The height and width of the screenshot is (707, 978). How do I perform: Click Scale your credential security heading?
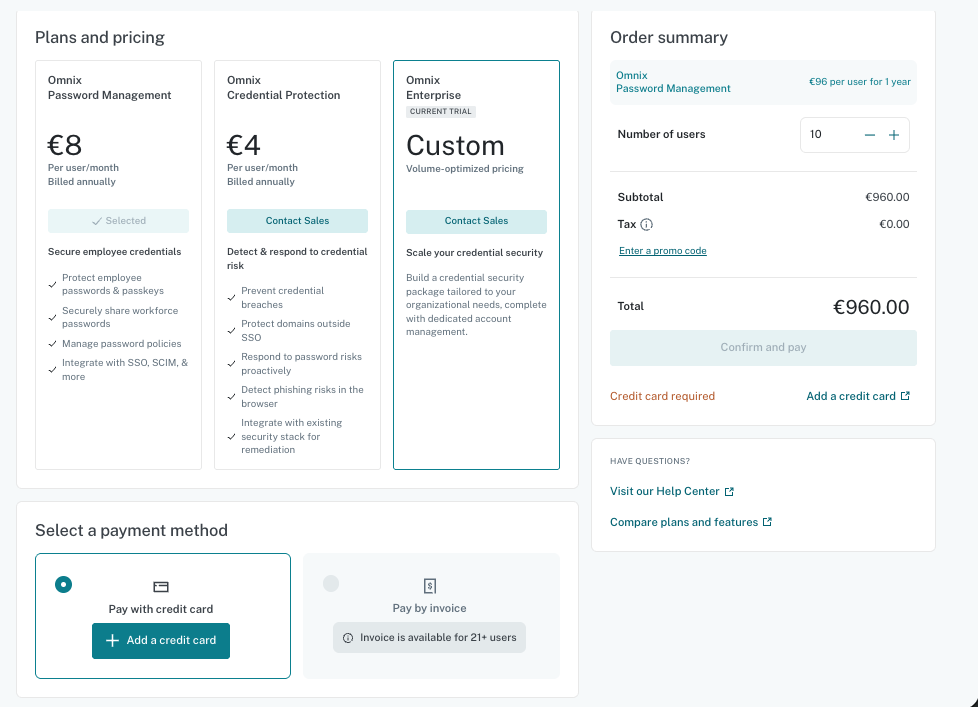(475, 252)
